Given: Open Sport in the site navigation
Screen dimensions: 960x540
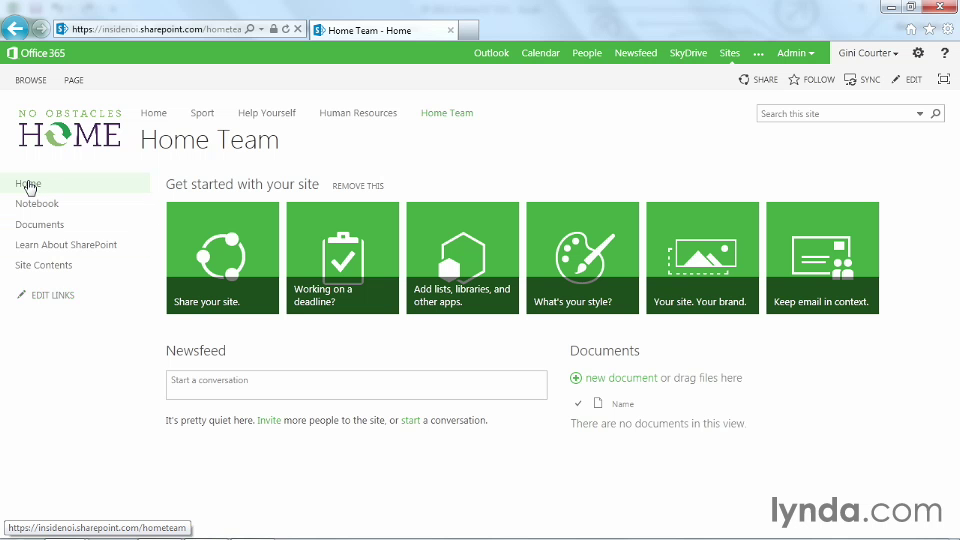Looking at the screenshot, I should [202, 113].
